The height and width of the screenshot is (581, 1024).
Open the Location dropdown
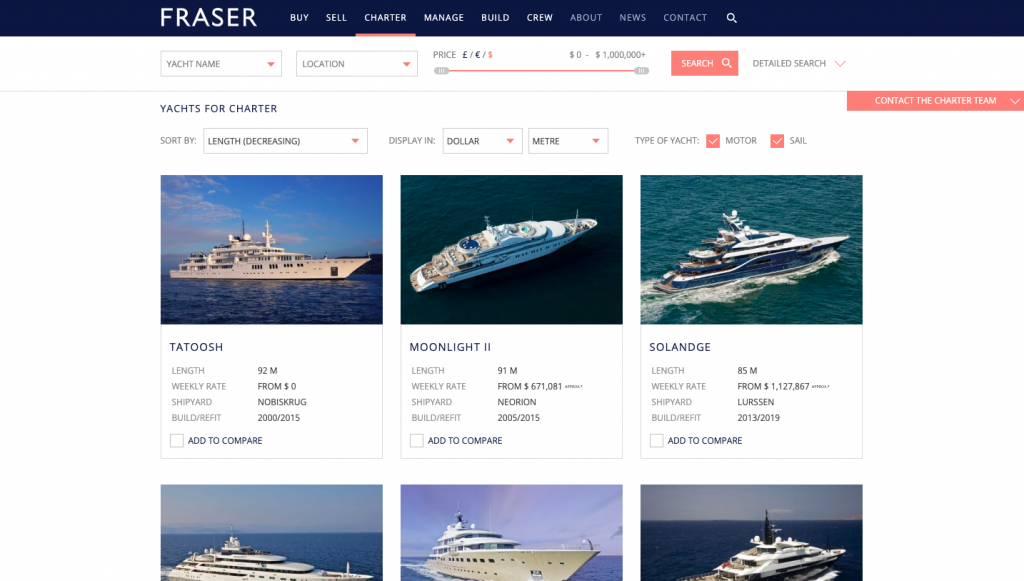click(357, 64)
